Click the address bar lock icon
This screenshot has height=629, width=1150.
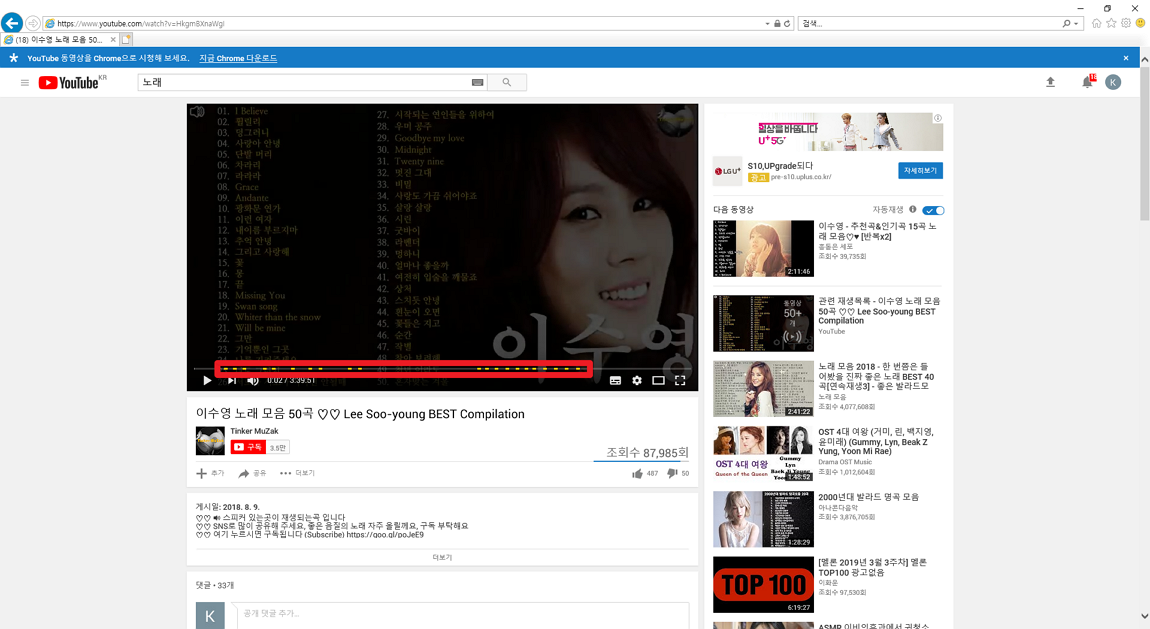click(777, 23)
